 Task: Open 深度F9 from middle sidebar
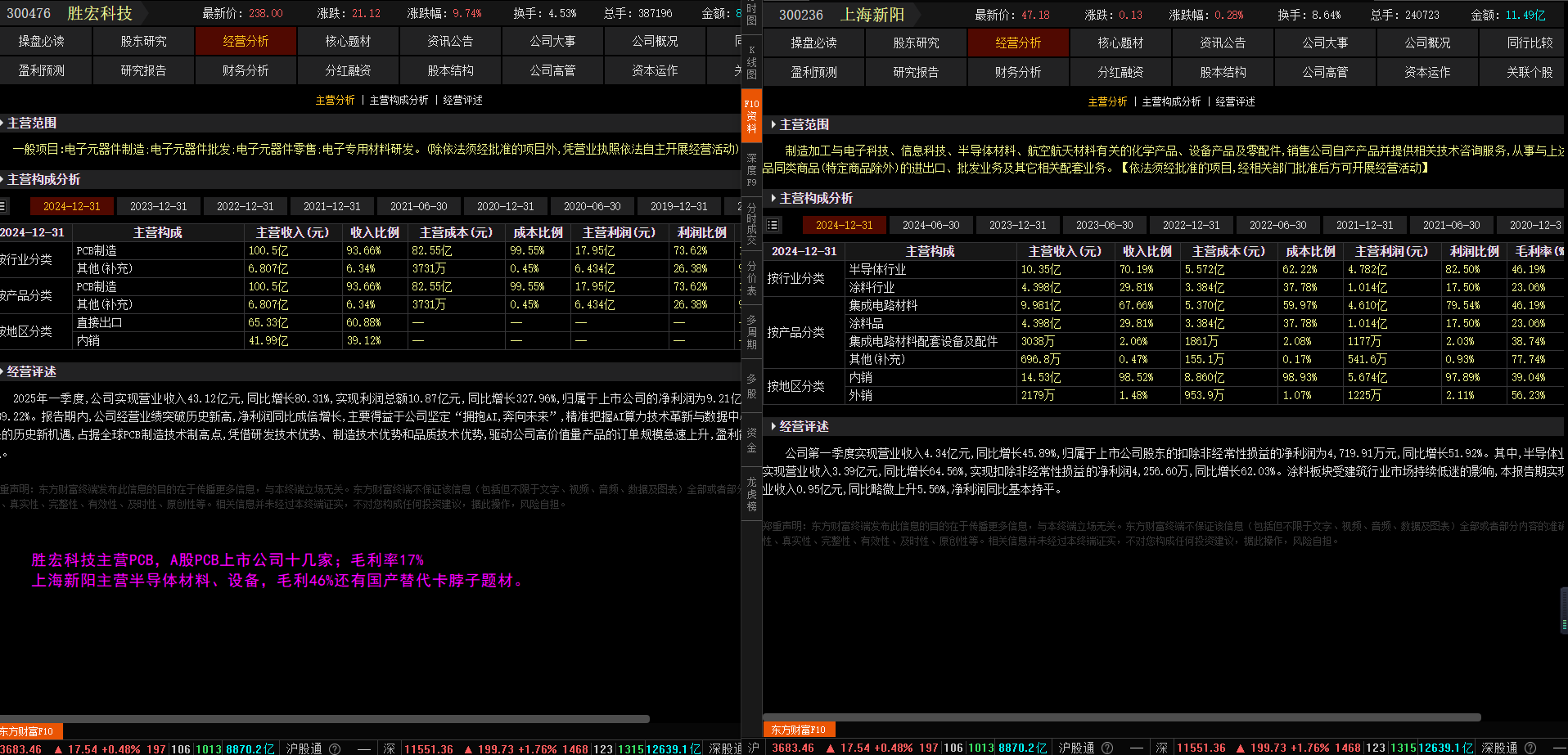[x=751, y=169]
